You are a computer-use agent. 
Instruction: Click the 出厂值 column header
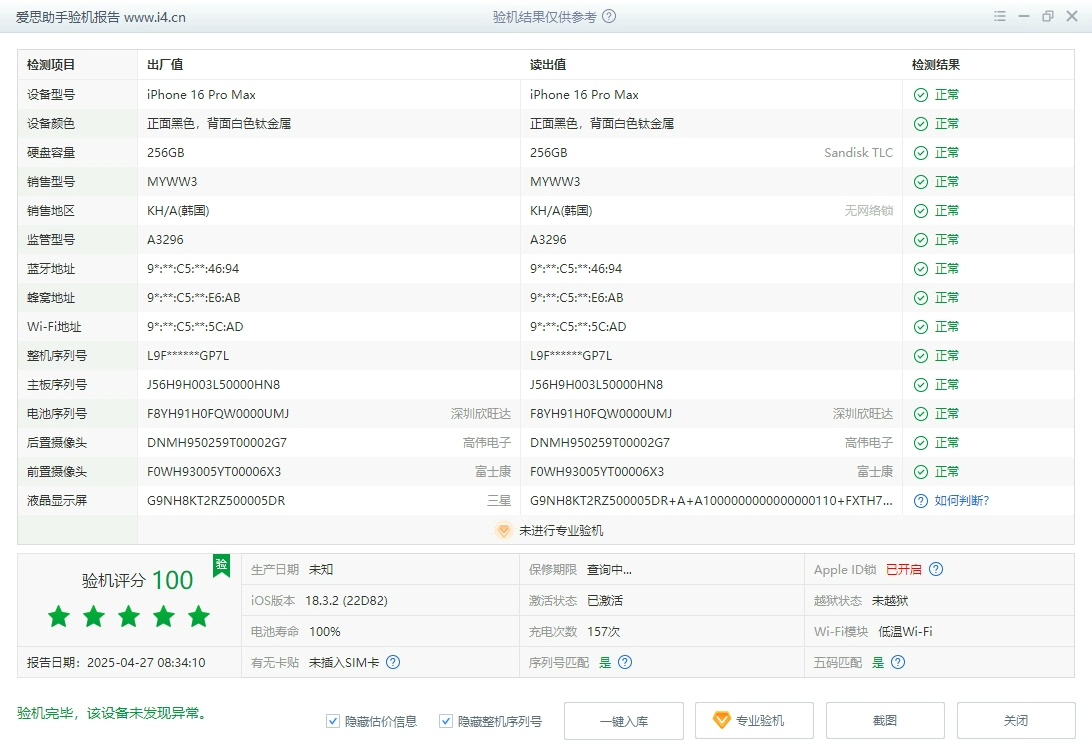[165, 65]
